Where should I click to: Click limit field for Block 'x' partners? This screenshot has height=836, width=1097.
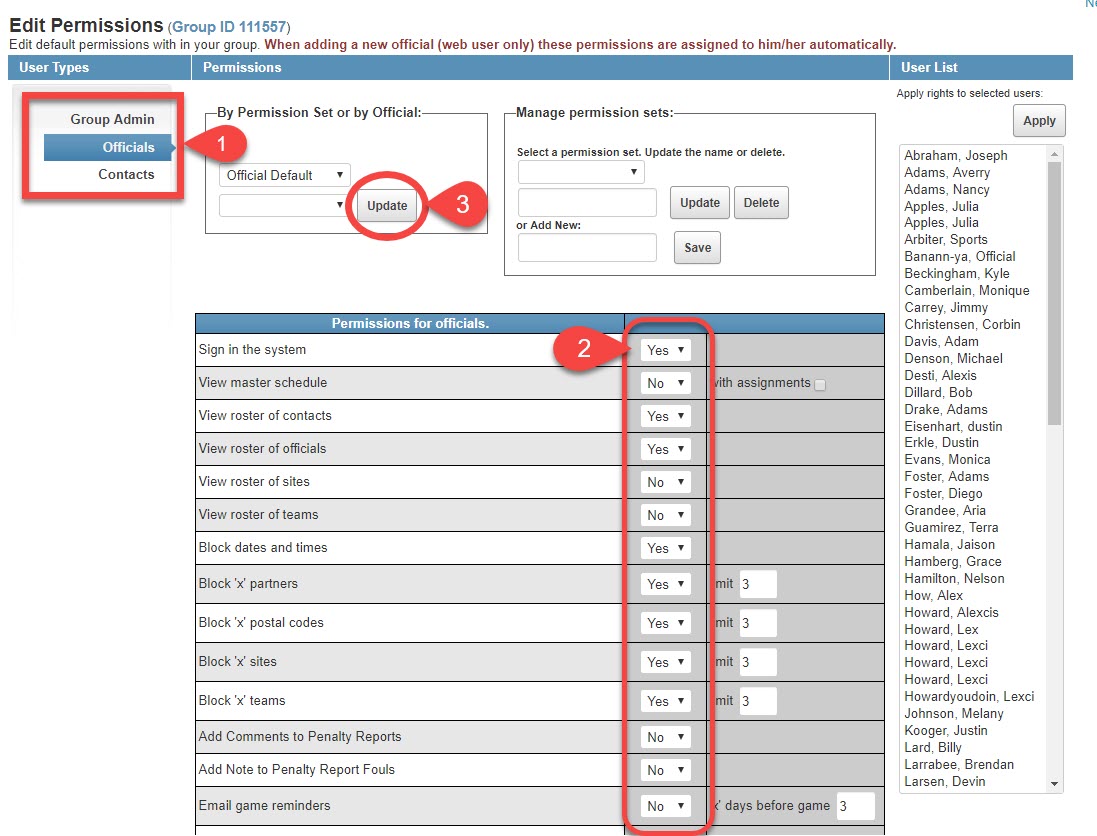point(758,584)
